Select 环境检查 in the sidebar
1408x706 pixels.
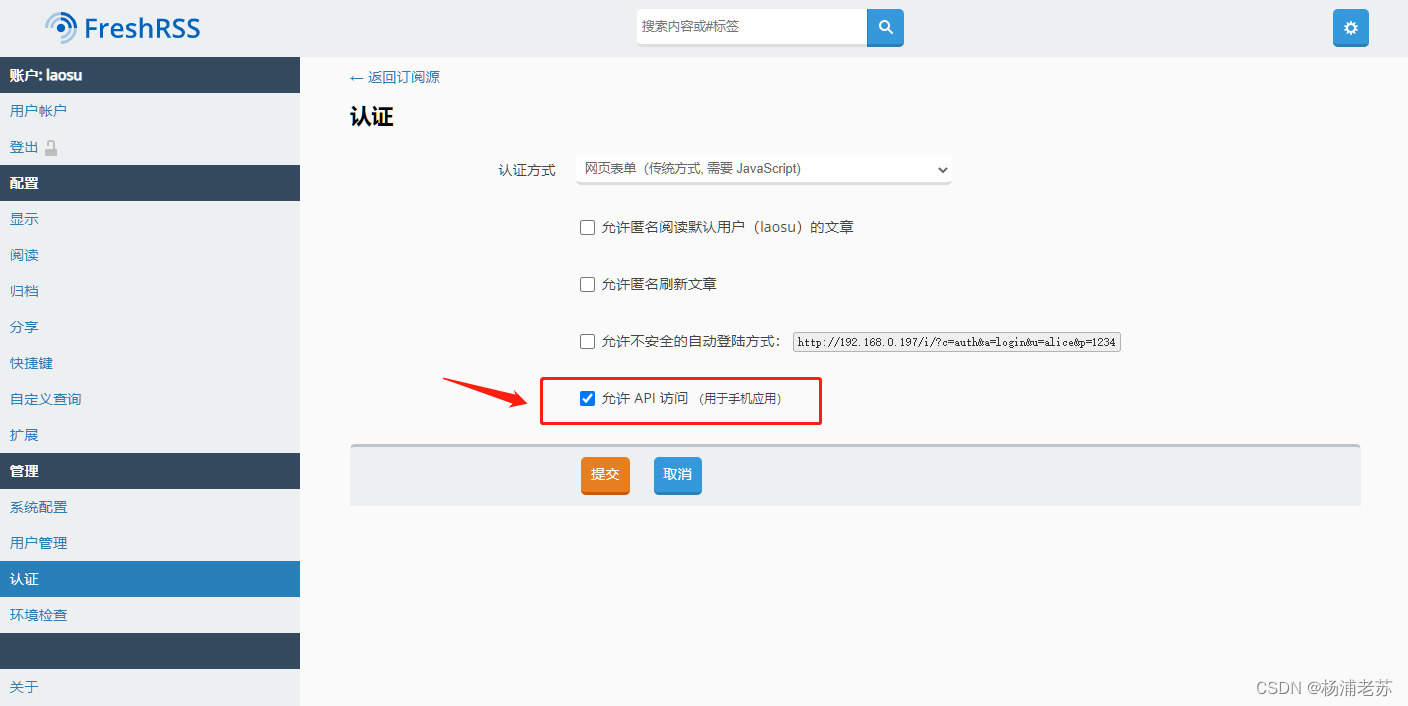point(39,614)
